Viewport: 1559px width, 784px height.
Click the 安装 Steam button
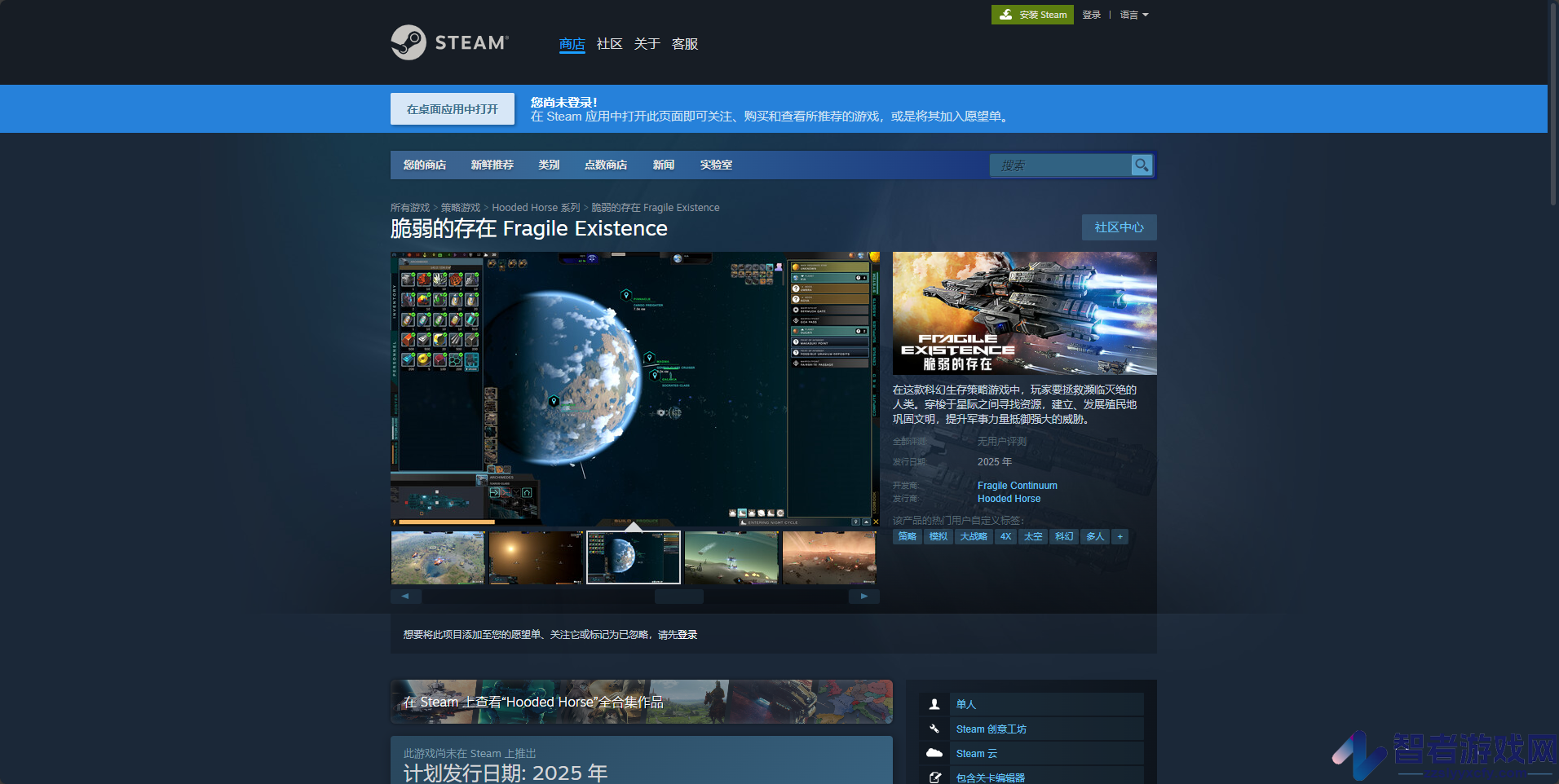(1032, 15)
